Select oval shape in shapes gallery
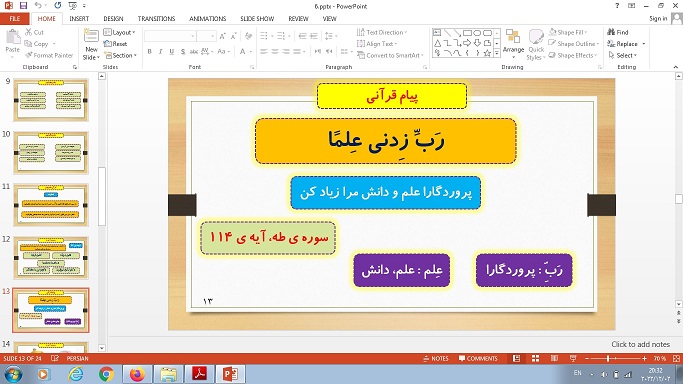The width and height of the screenshot is (683, 384). [477, 33]
